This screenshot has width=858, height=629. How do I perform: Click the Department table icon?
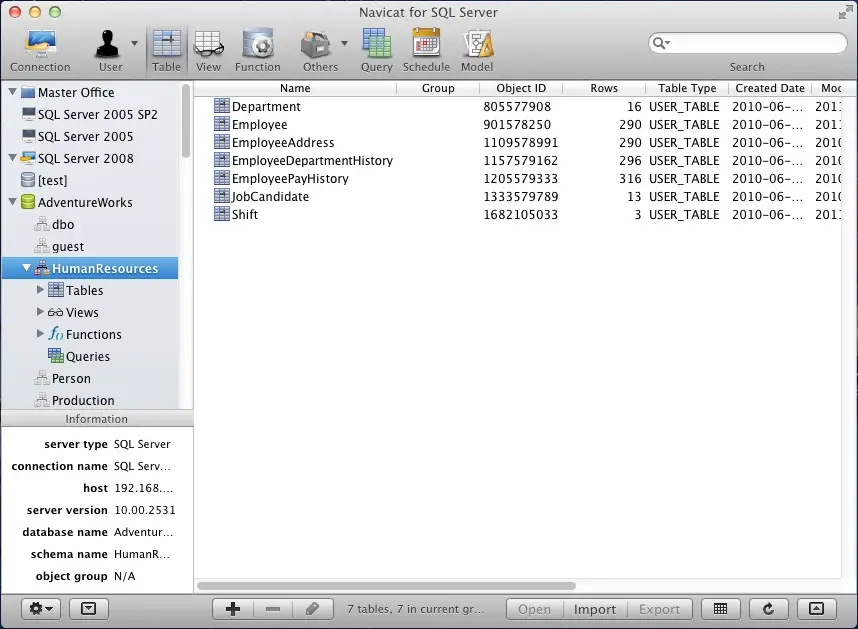[222, 106]
